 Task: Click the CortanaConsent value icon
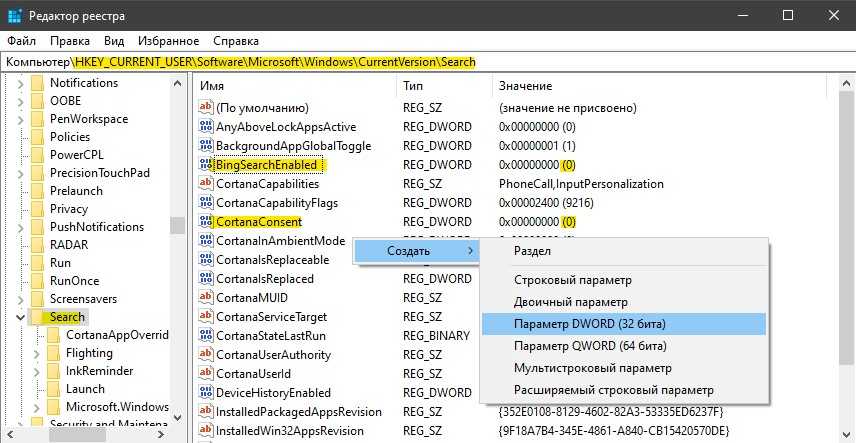click(x=207, y=222)
